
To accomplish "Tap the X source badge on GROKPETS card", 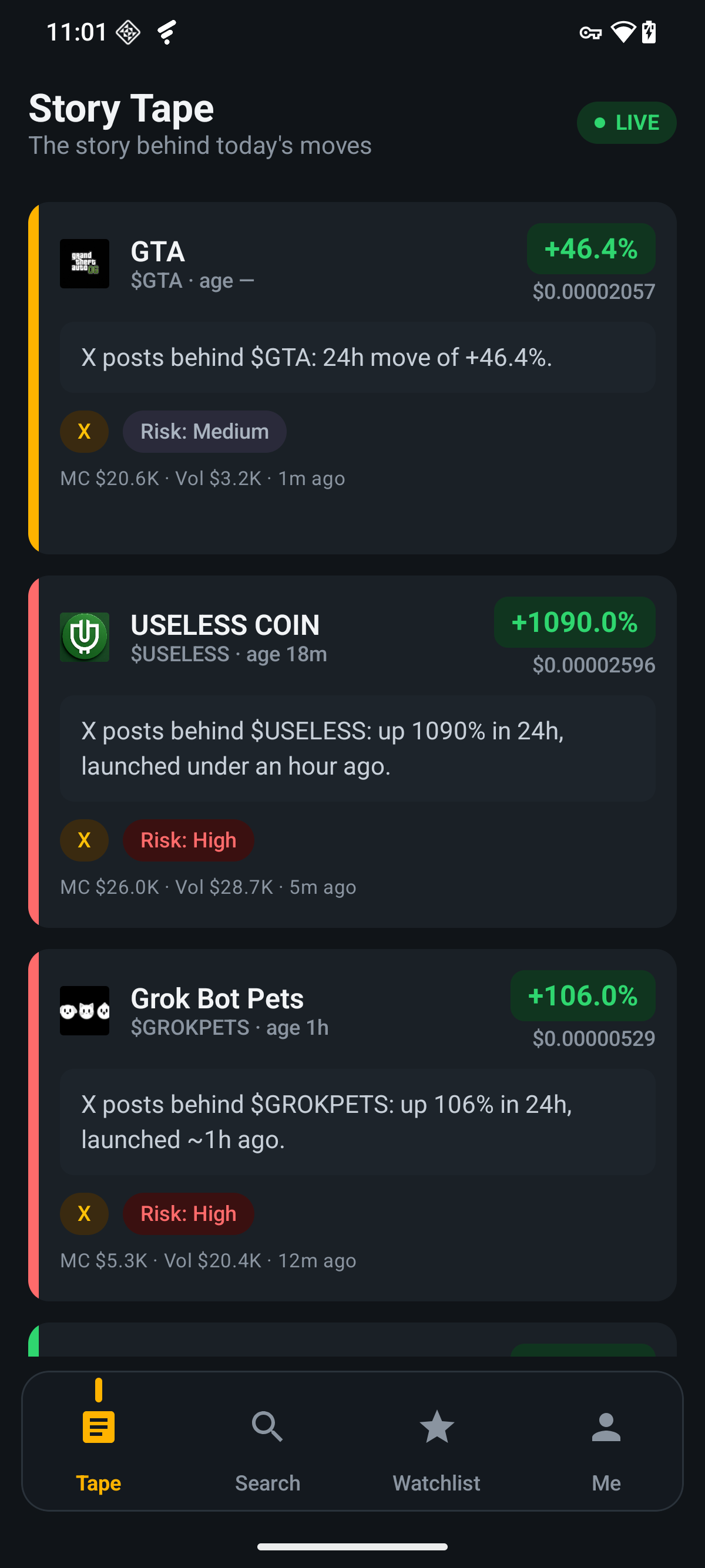I will [x=84, y=1214].
